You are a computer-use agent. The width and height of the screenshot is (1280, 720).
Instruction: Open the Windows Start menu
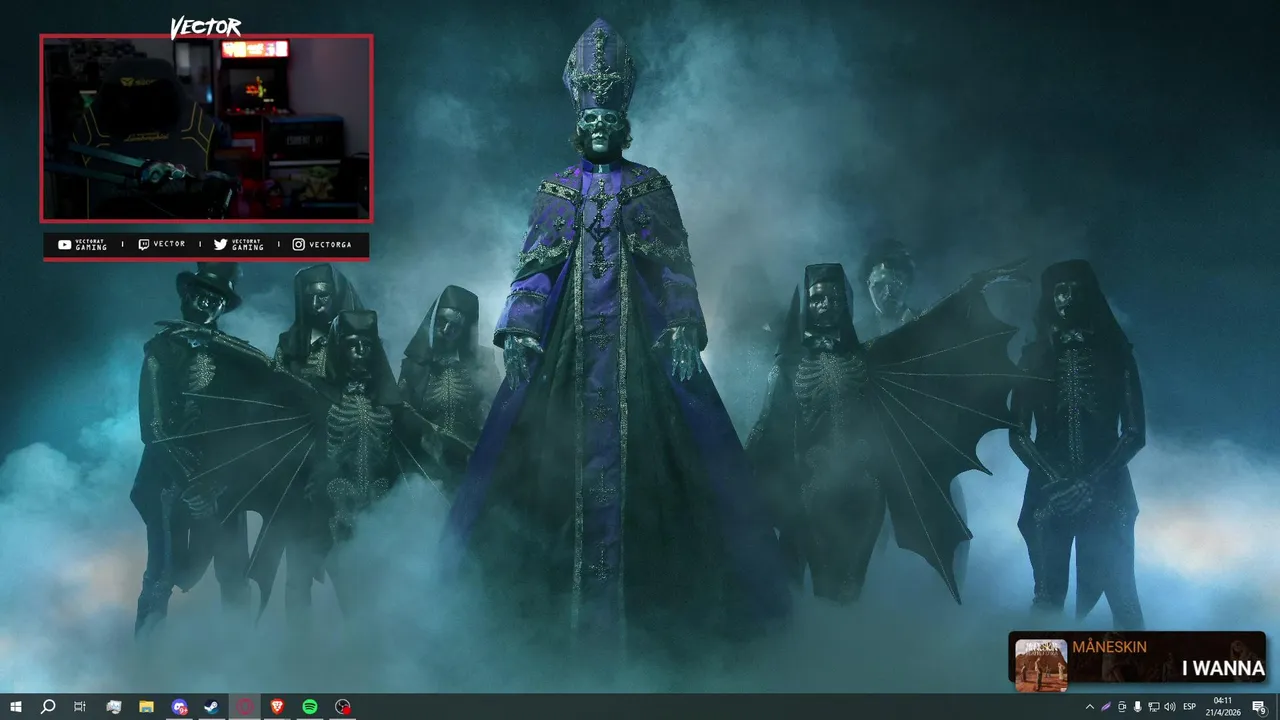coord(16,707)
